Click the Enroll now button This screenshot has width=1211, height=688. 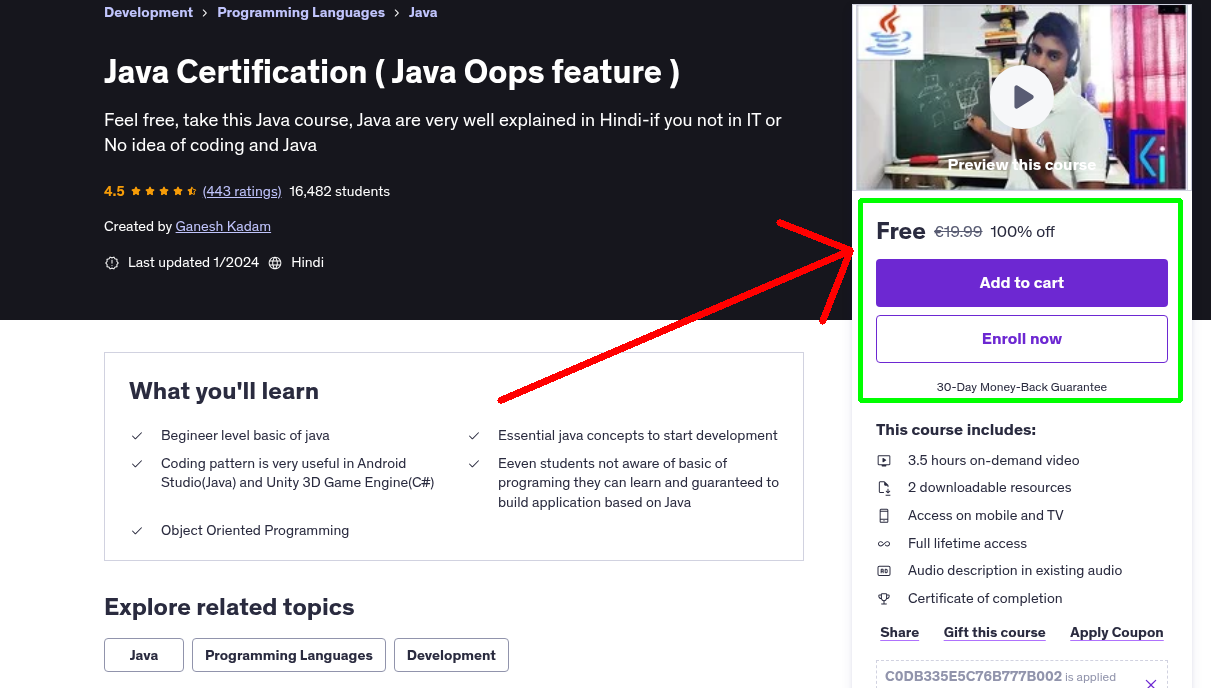tap(1022, 339)
